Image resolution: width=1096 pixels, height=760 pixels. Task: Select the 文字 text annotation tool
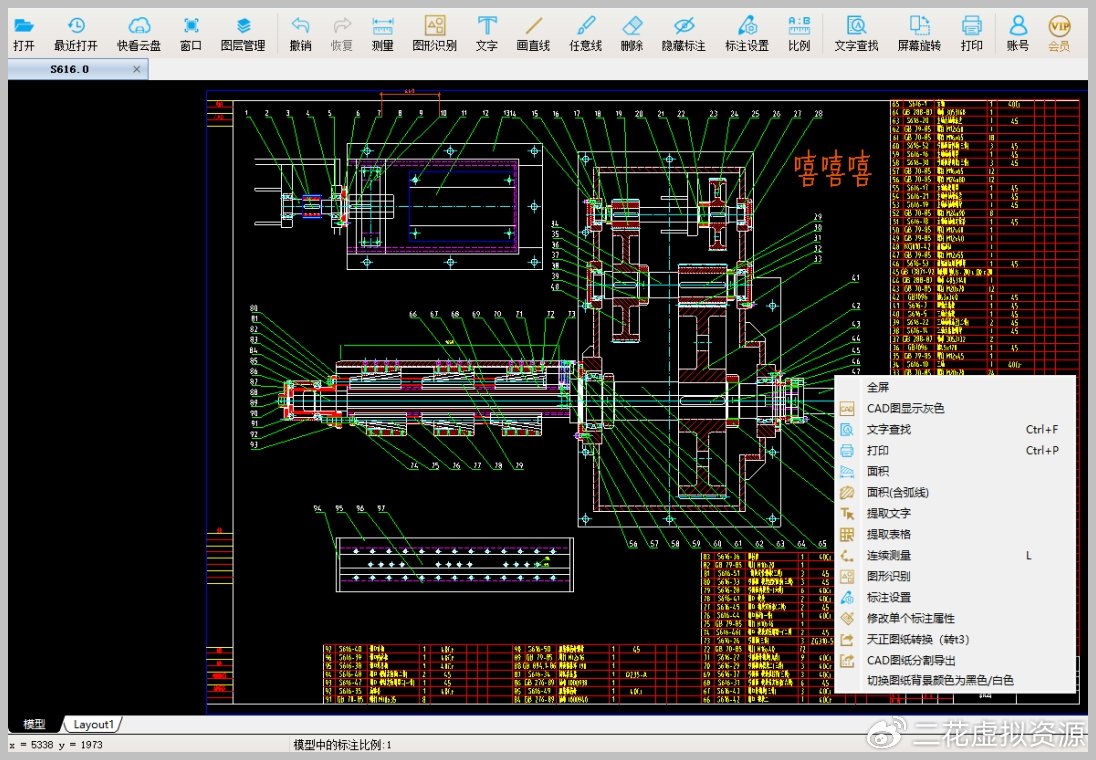[486, 34]
